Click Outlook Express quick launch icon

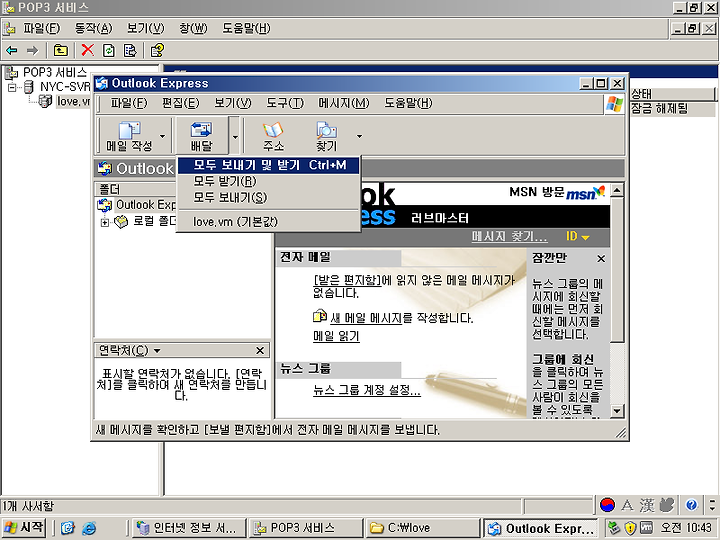coord(68,528)
